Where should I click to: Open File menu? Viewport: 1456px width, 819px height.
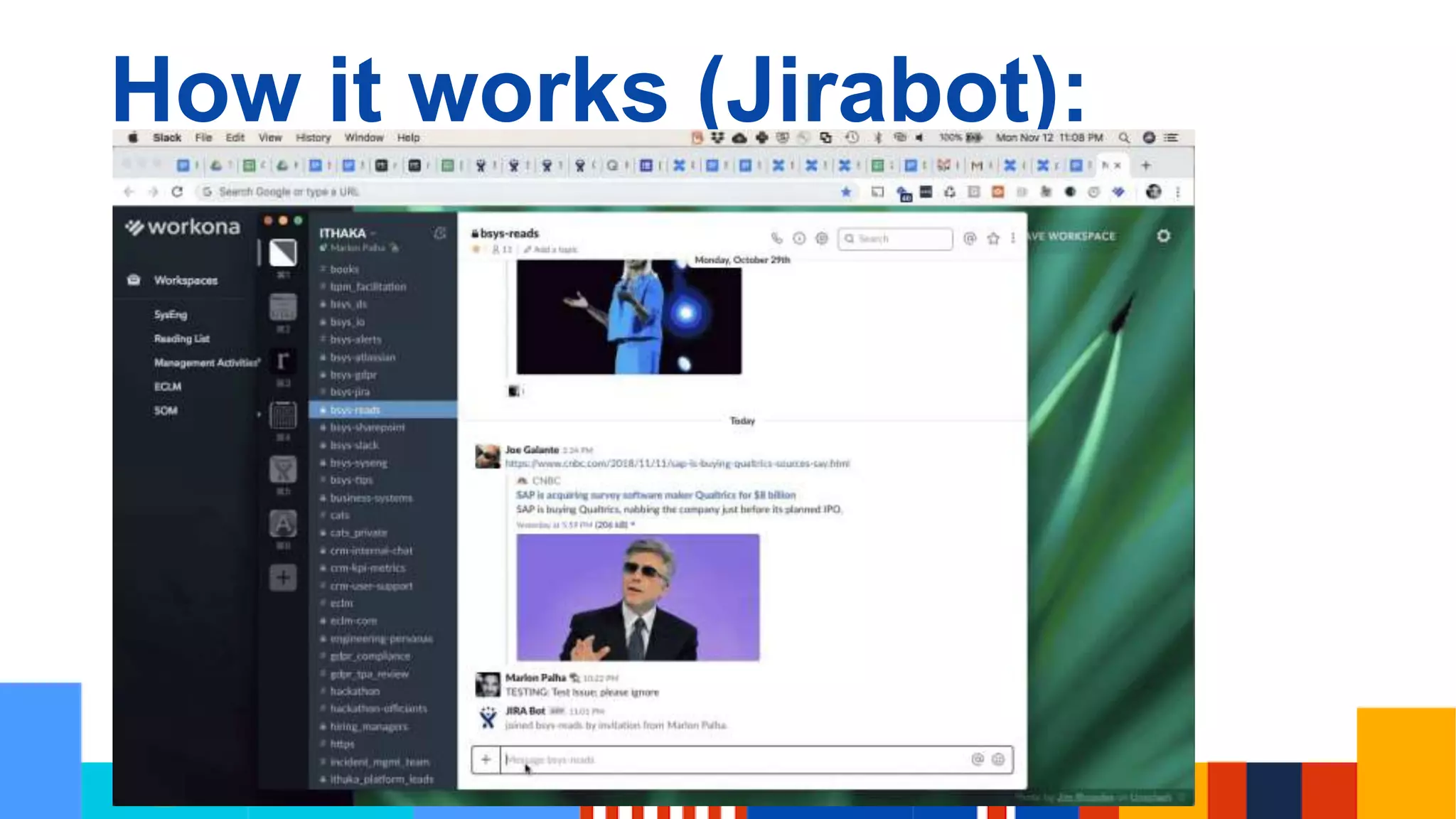click(203, 137)
